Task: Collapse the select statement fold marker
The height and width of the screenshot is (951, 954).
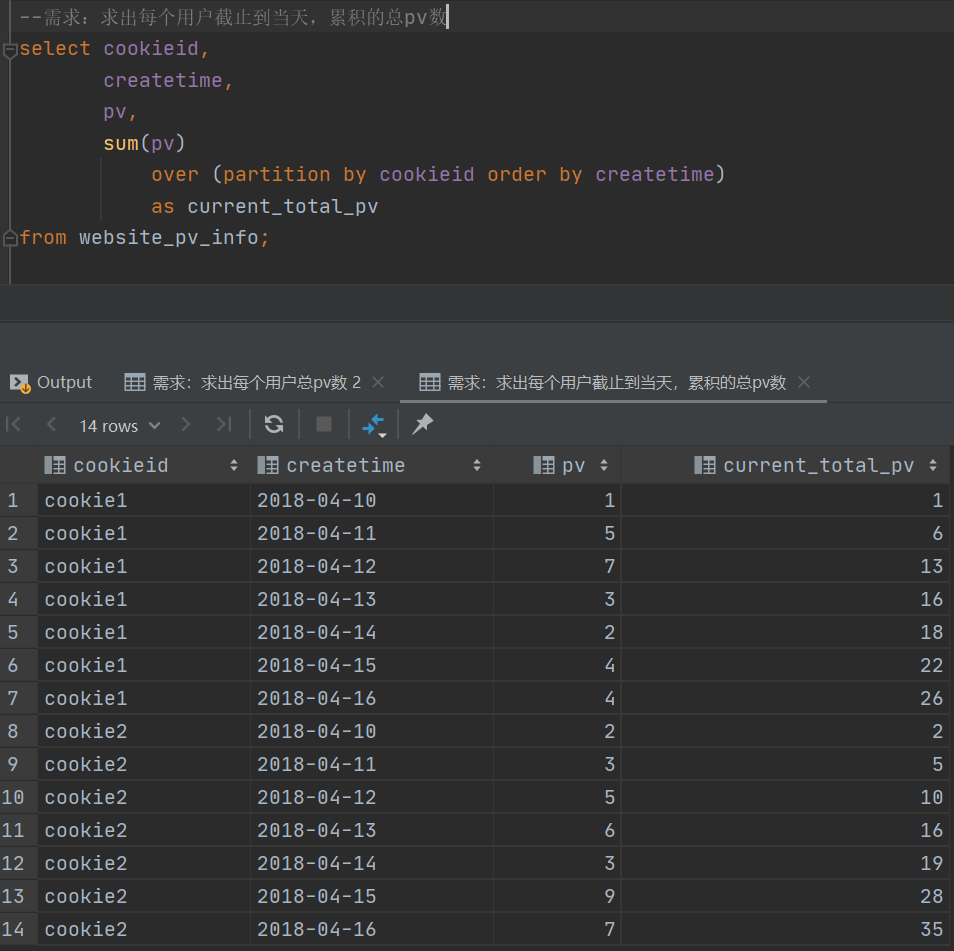Action: pos(10,50)
